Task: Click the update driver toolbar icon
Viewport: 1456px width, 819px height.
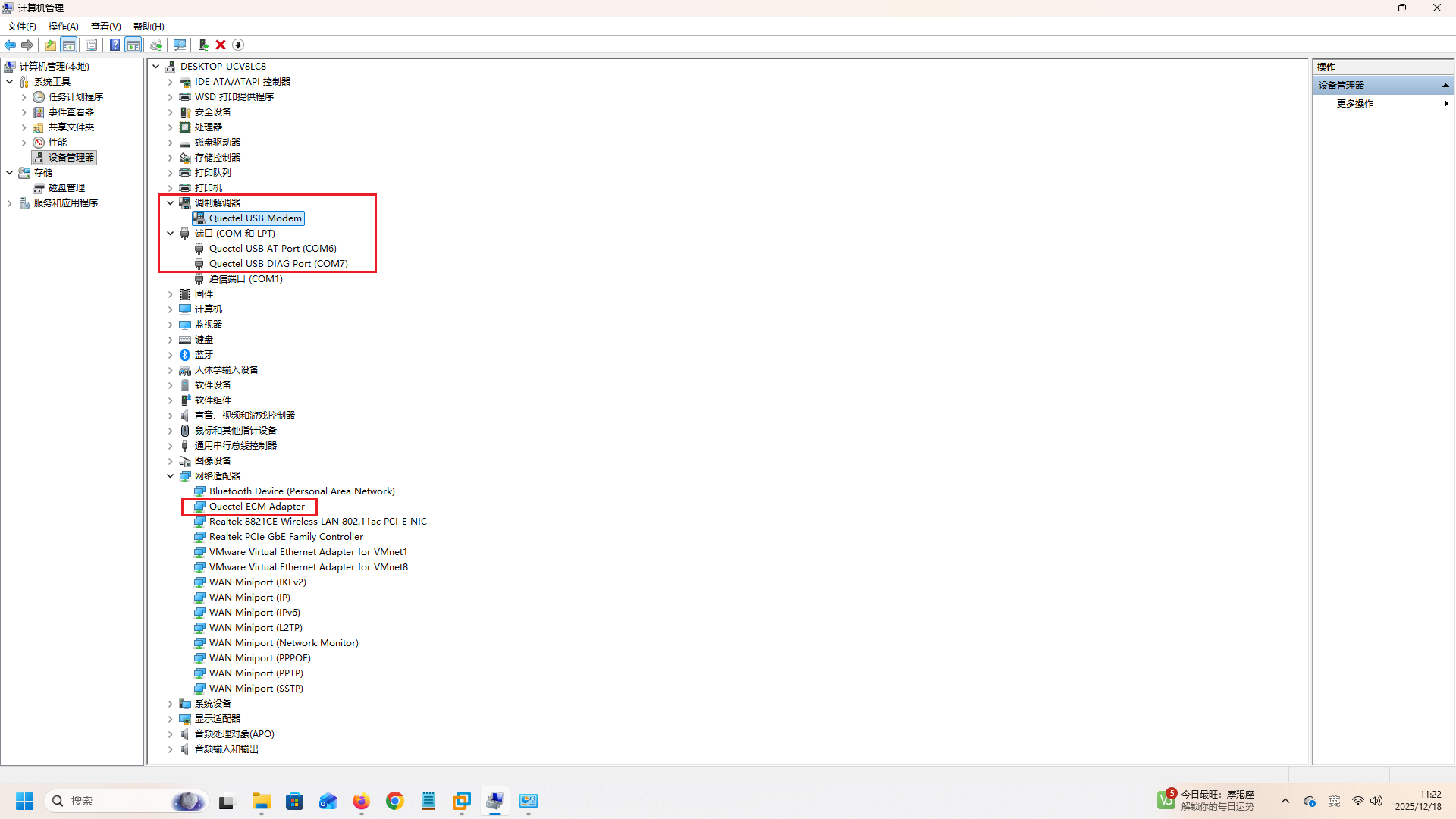Action: click(x=203, y=45)
